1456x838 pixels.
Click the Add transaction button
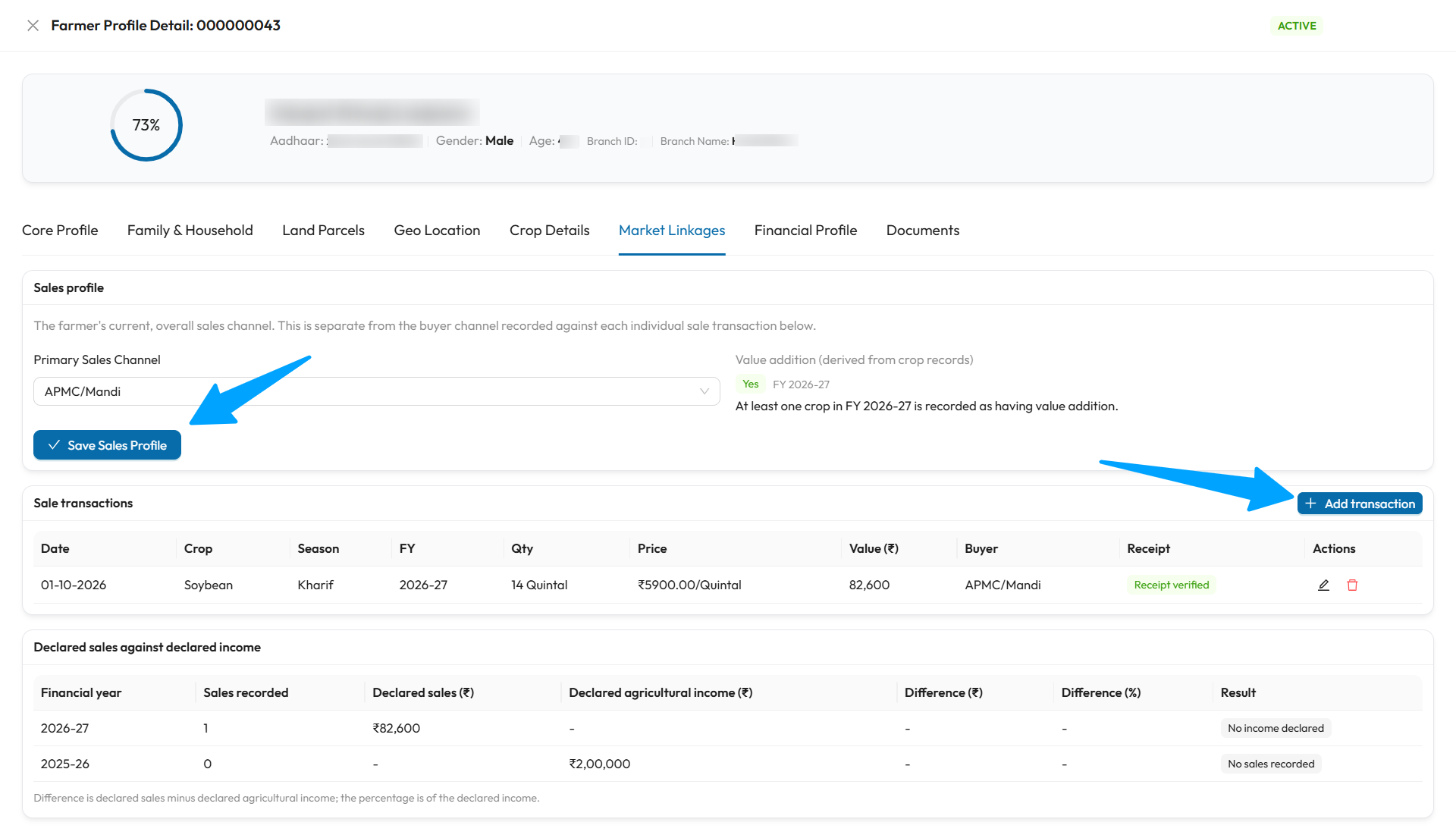[1360, 504]
